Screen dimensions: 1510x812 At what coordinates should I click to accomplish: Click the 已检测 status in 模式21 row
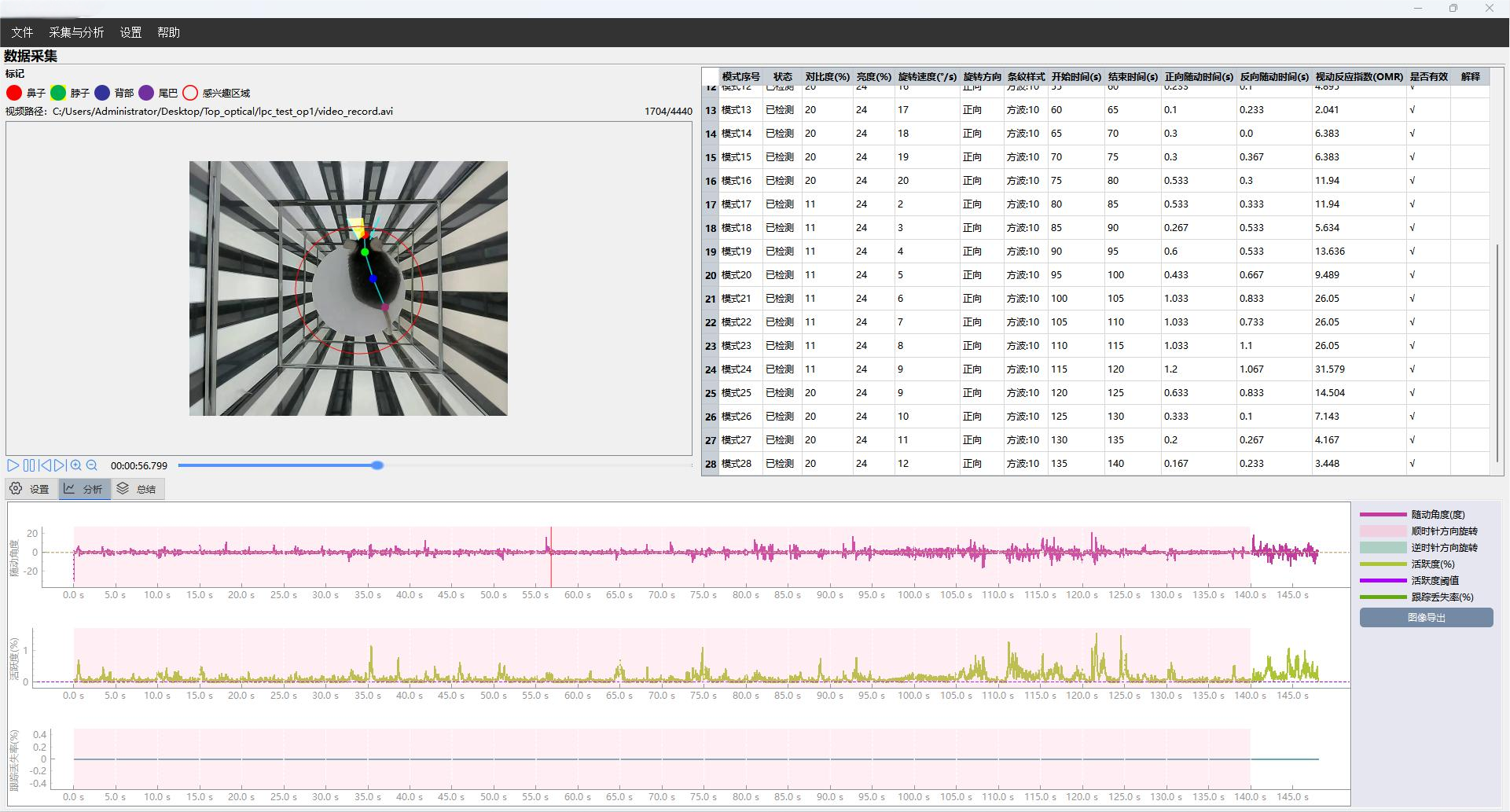click(781, 299)
